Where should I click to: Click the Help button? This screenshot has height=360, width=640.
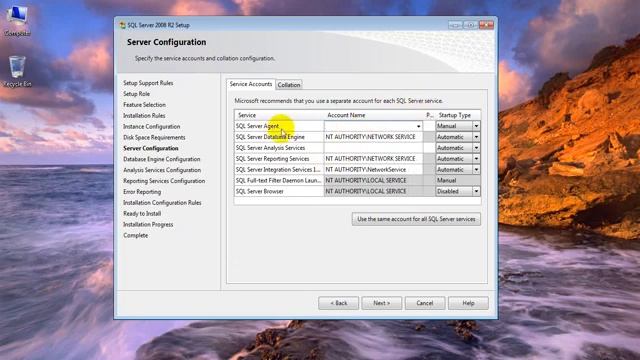coord(468,303)
